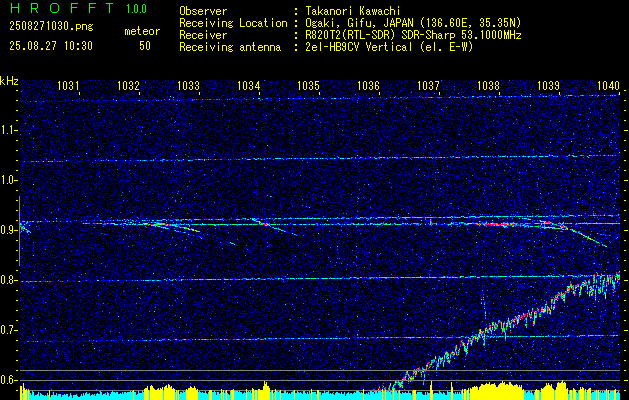
Task: Click the 1034 time axis marker
Action: [x=248, y=85]
